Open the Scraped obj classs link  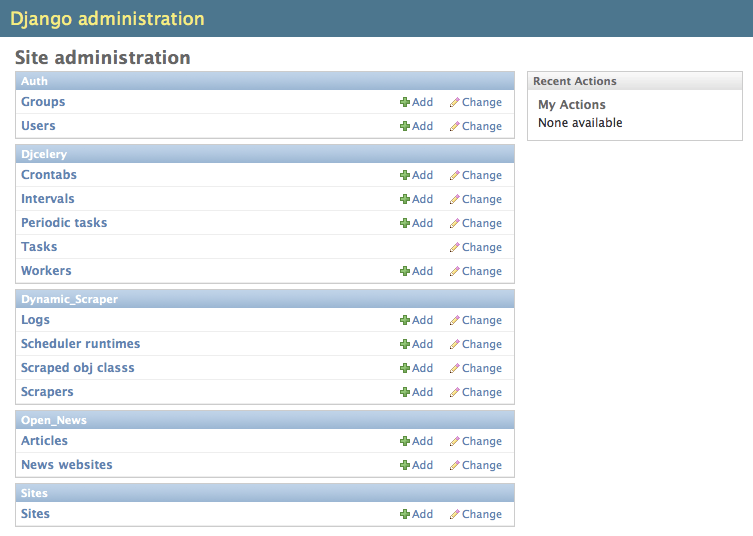tap(77, 368)
